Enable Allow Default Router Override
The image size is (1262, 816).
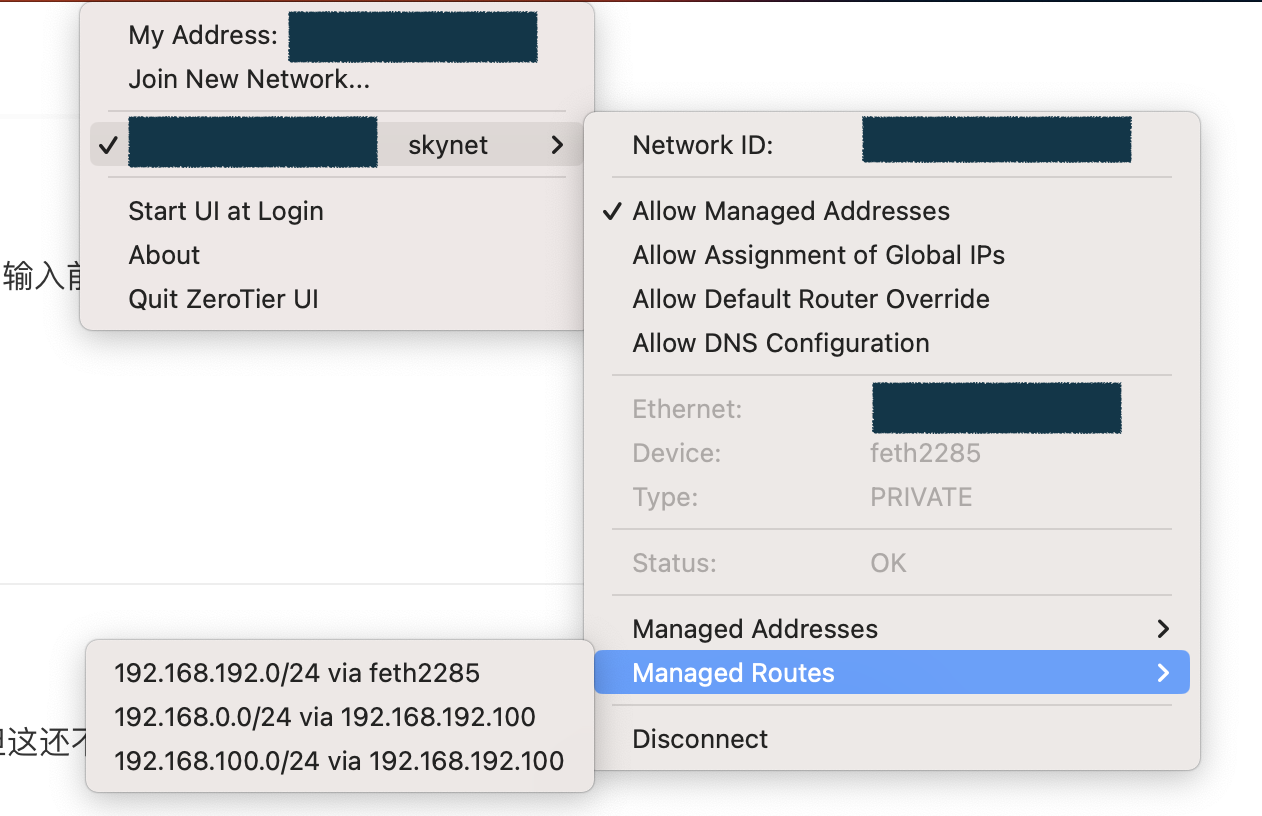pyautogui.click(x=811, y=299)
